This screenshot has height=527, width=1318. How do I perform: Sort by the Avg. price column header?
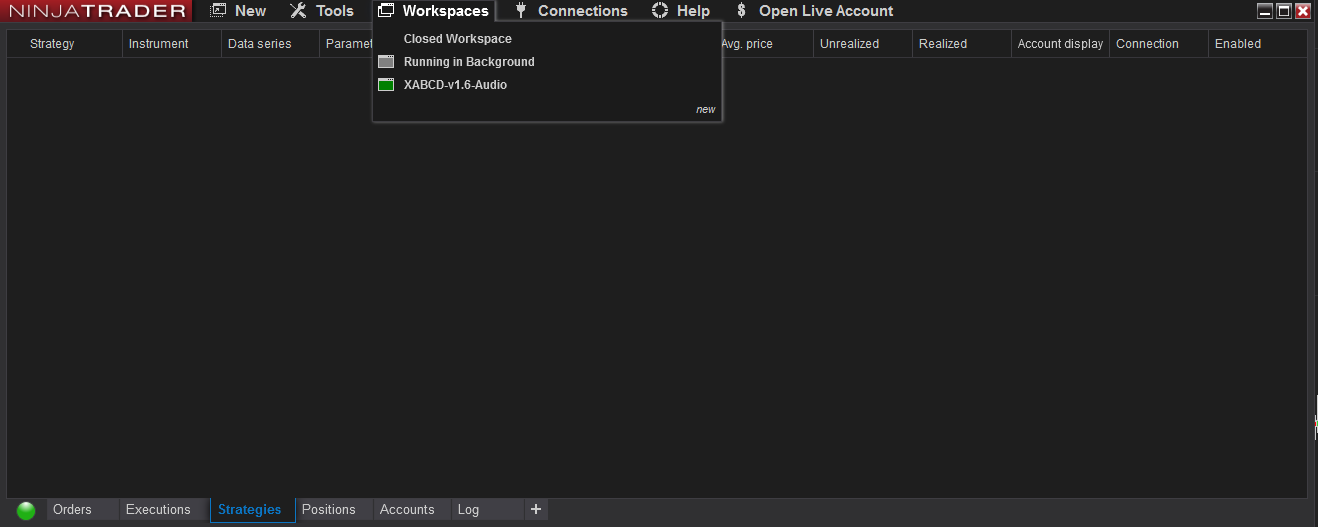(747, 44)
